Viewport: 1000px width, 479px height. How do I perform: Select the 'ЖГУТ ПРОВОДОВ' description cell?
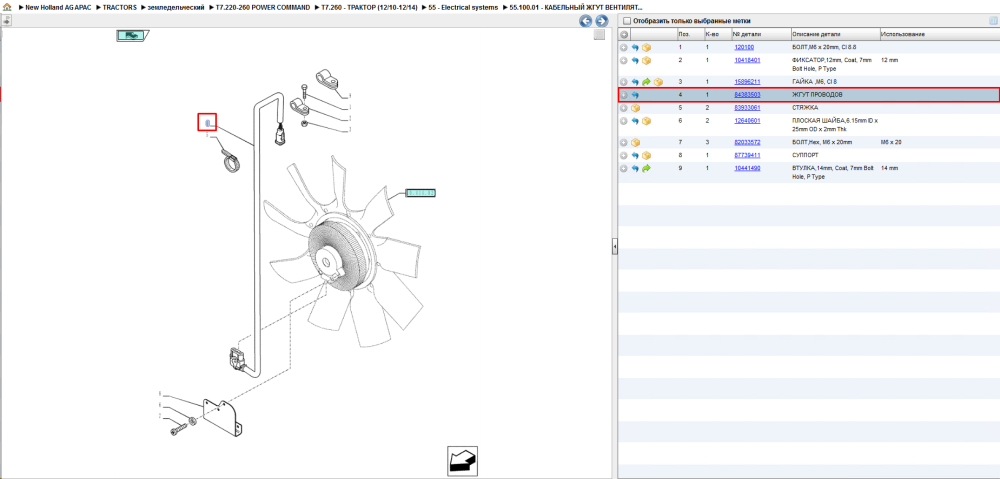pyautogui.click(x=817, y=95)
